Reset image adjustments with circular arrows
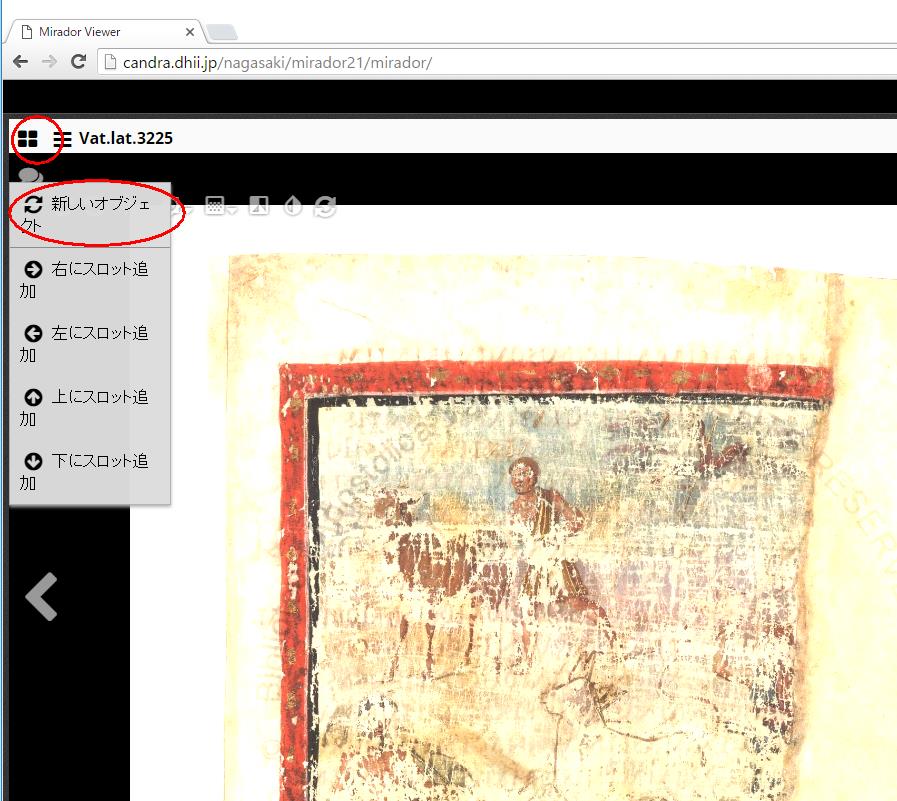This screenshot has height=801, width=897. 325,206
